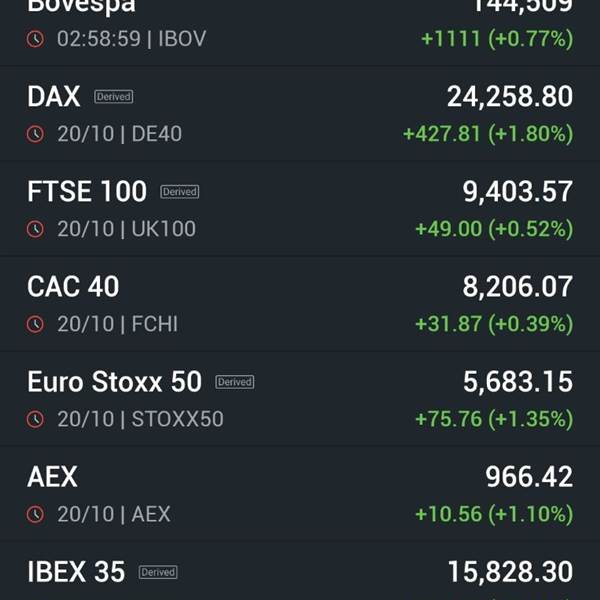Screen dimensions: 600x600
Task: Tap the CAC 40 price 8,206.07
Action: [x=518, y=286]
